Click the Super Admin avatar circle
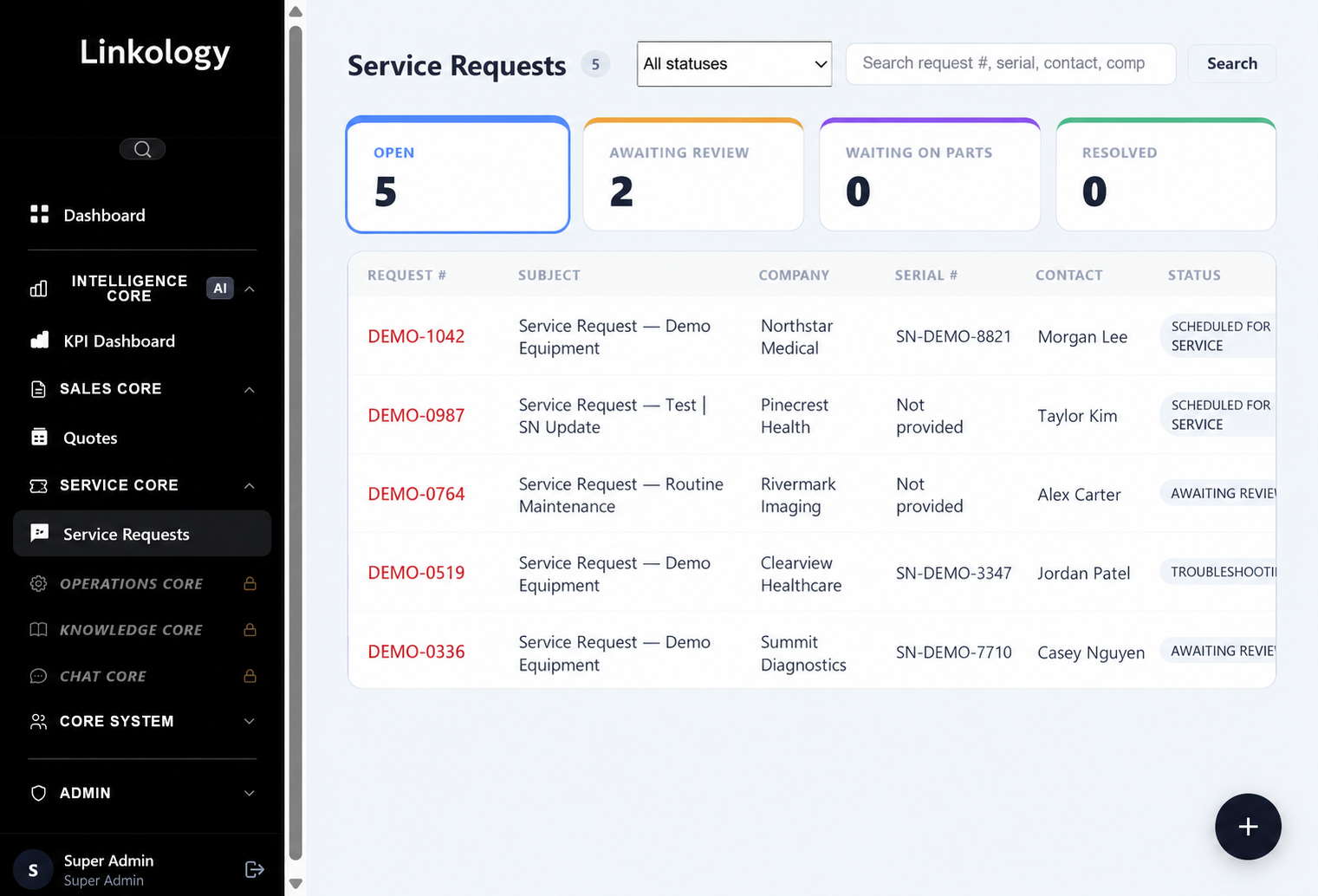The width and height of the screenshot is (1318, 896). click(33, 870)
